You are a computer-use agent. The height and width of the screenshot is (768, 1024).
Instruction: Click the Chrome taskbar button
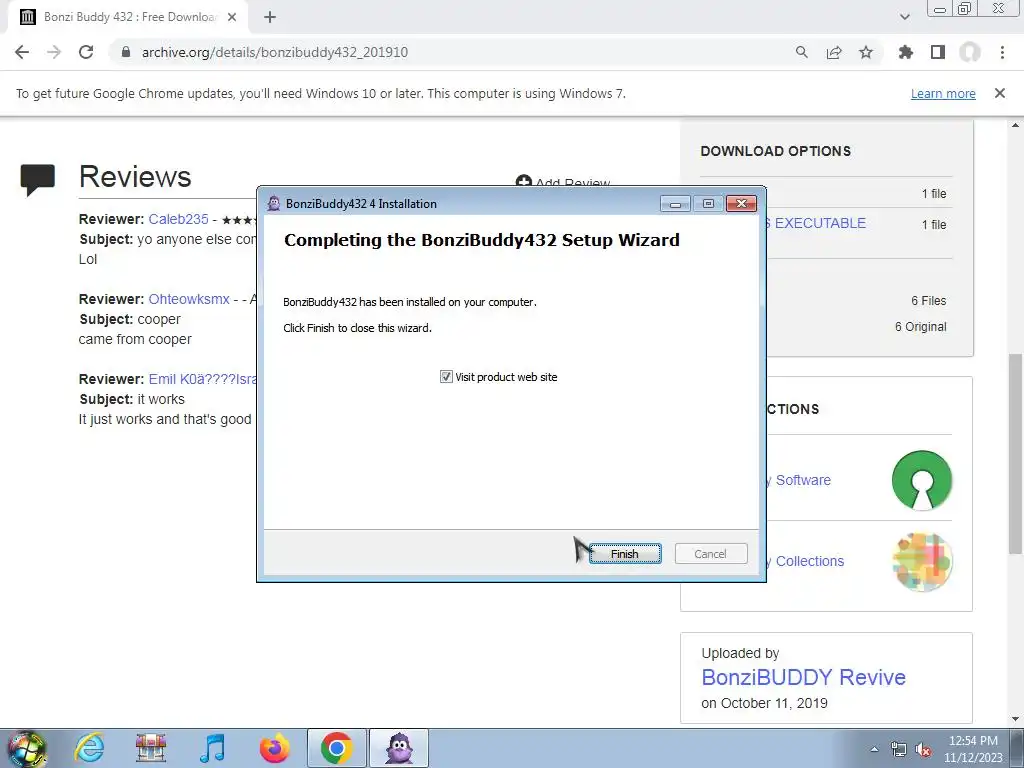(336, 748)
